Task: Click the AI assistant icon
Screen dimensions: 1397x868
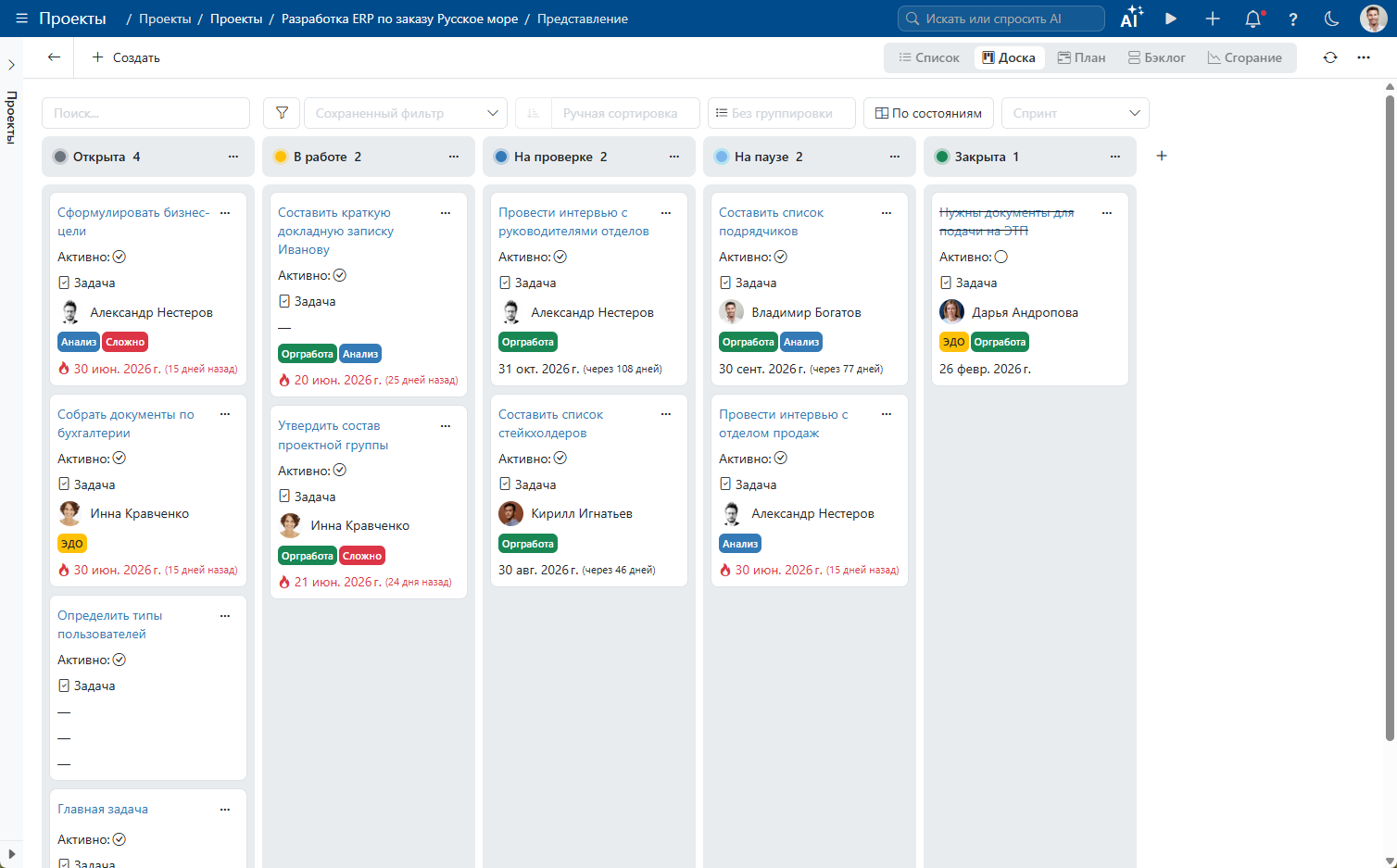Action: pos(1131,18)
